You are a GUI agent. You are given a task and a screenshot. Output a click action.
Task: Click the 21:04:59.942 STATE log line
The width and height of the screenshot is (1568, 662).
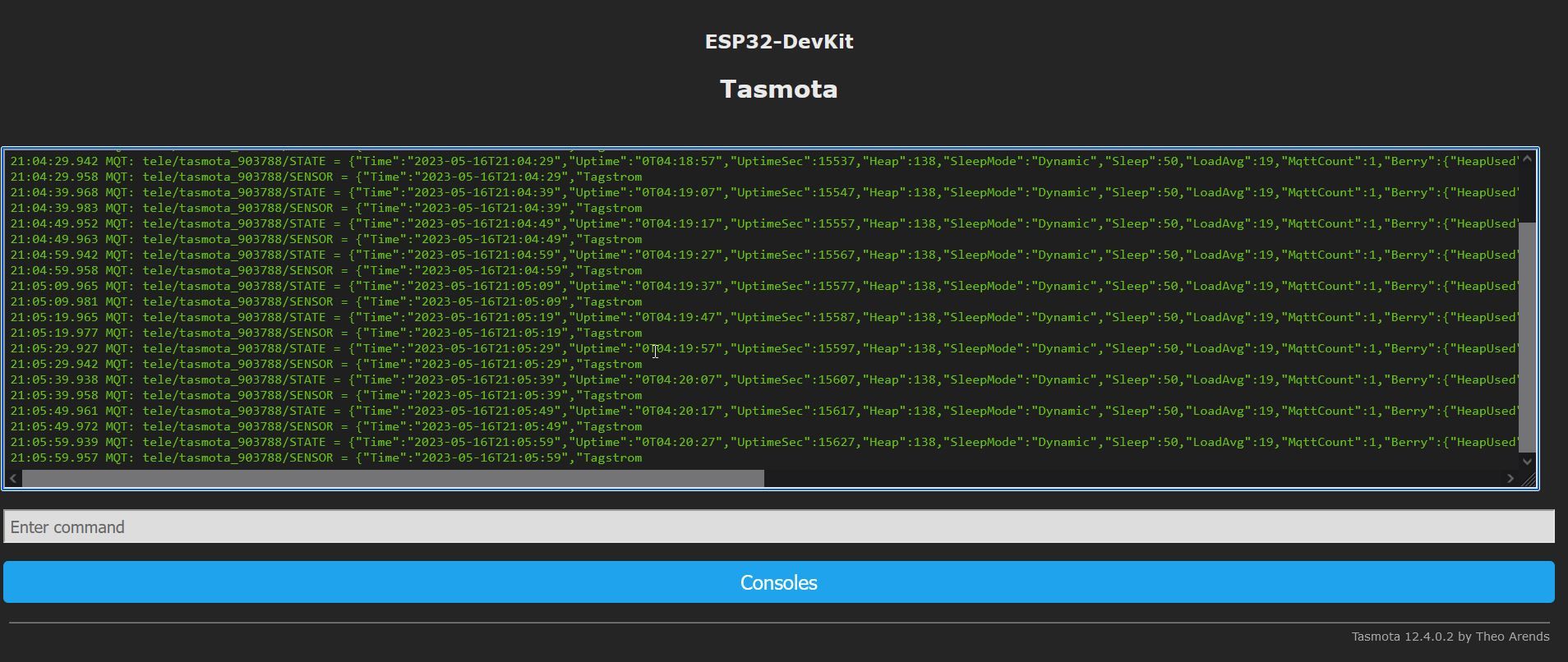tap(764, 255)
